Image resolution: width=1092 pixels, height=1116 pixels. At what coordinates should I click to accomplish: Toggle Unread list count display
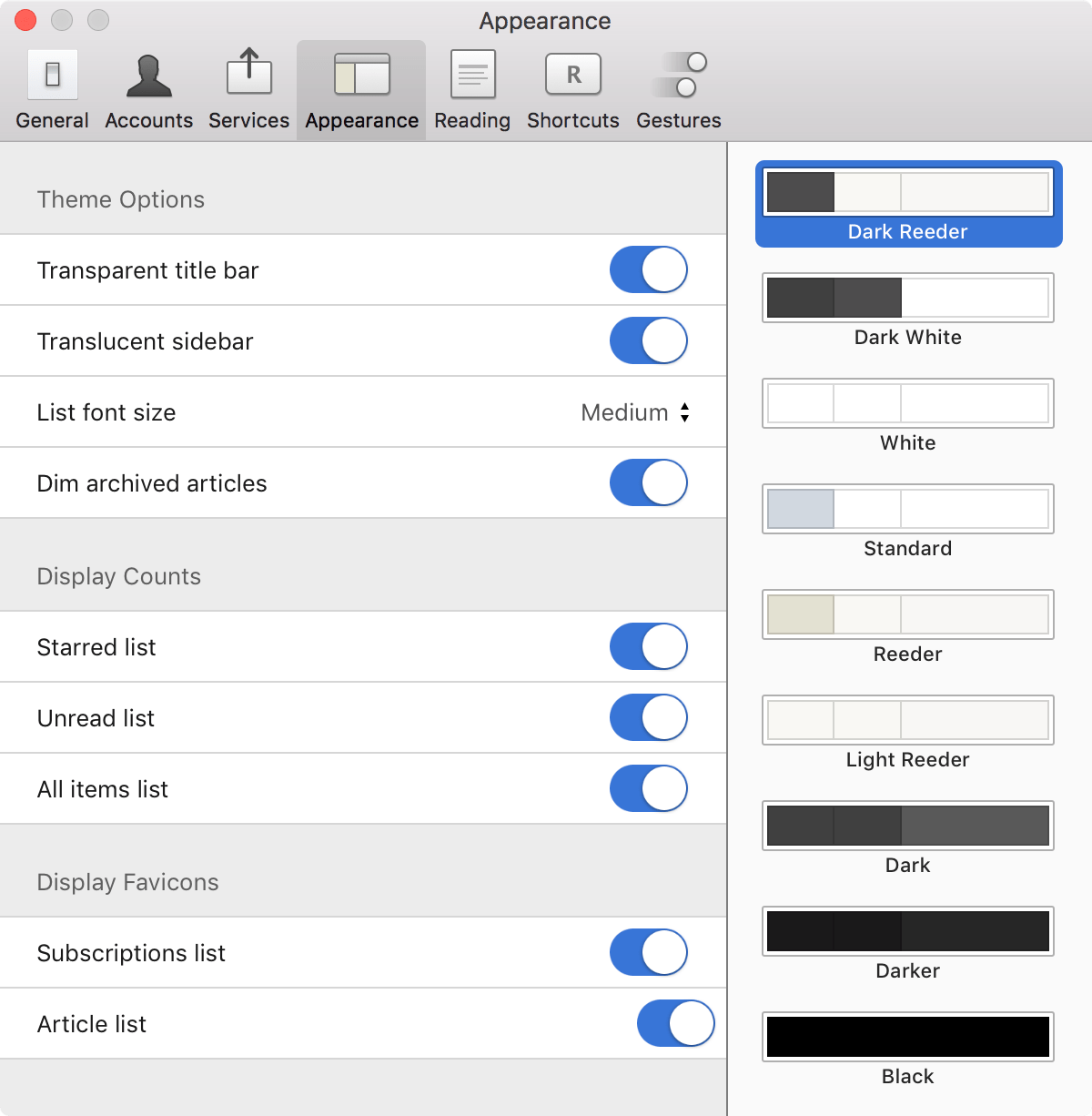(x=648, y=717)
